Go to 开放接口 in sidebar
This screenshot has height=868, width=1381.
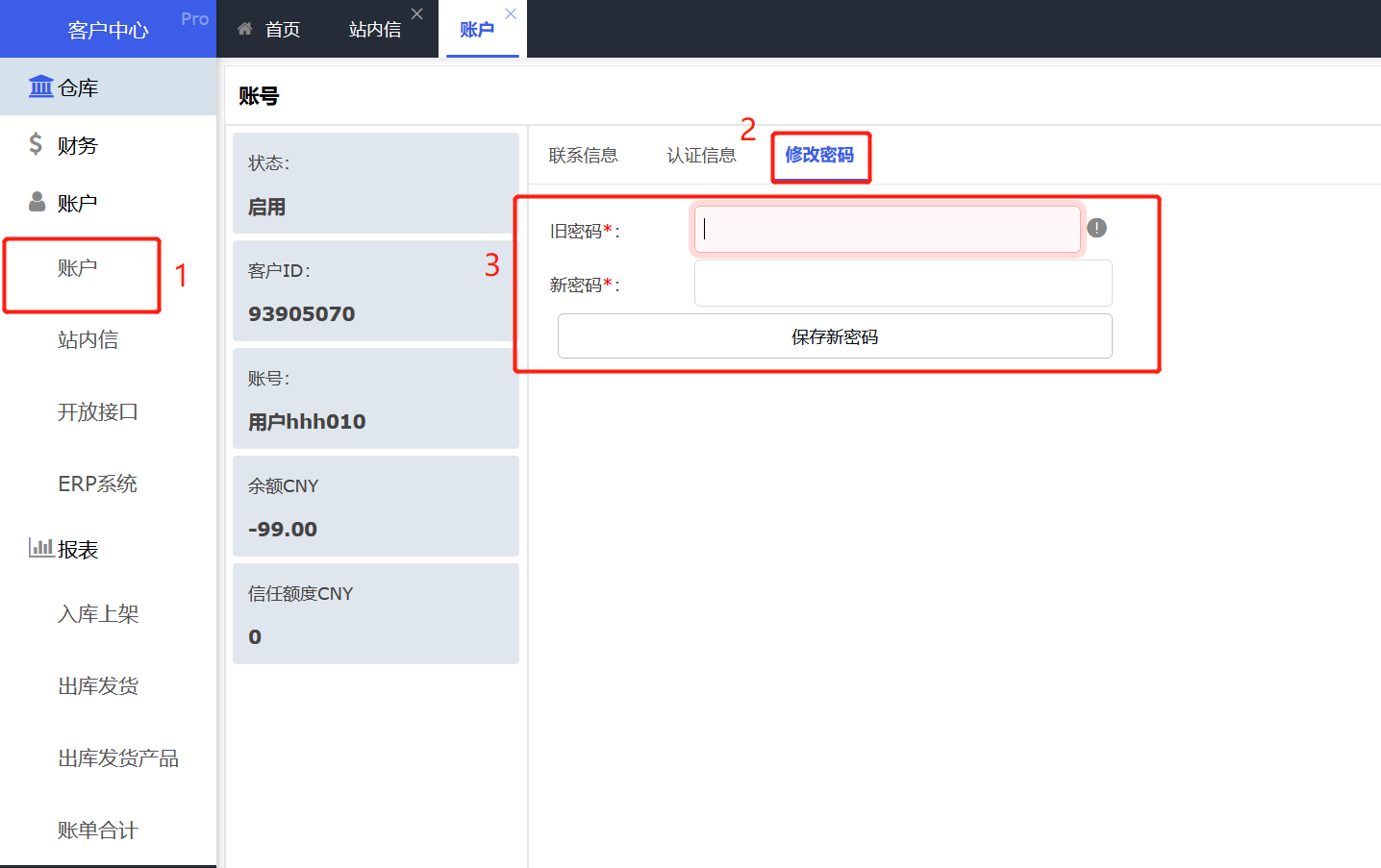pos(98,411)
